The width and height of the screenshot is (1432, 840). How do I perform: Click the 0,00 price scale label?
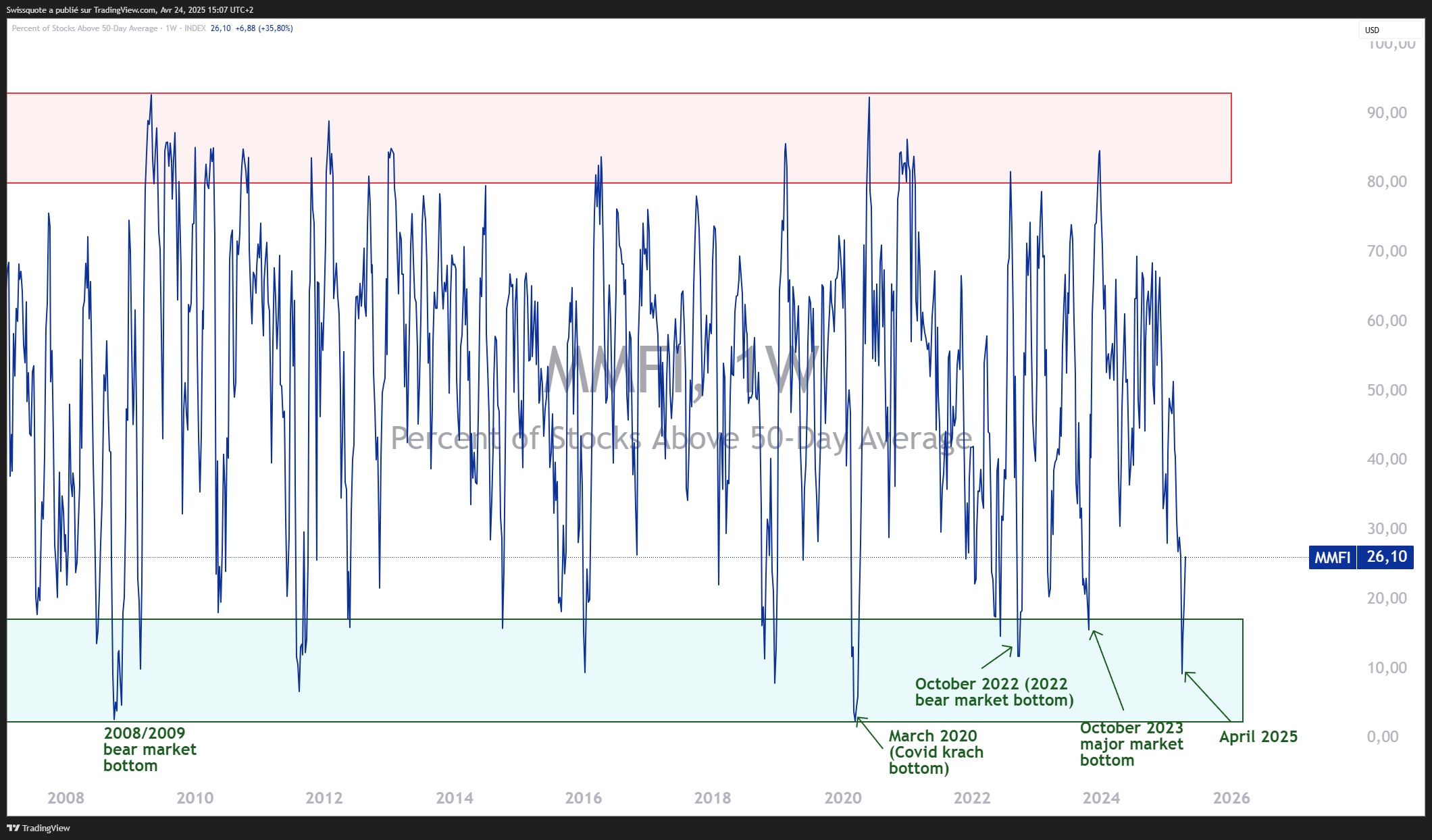[1383, 737]
